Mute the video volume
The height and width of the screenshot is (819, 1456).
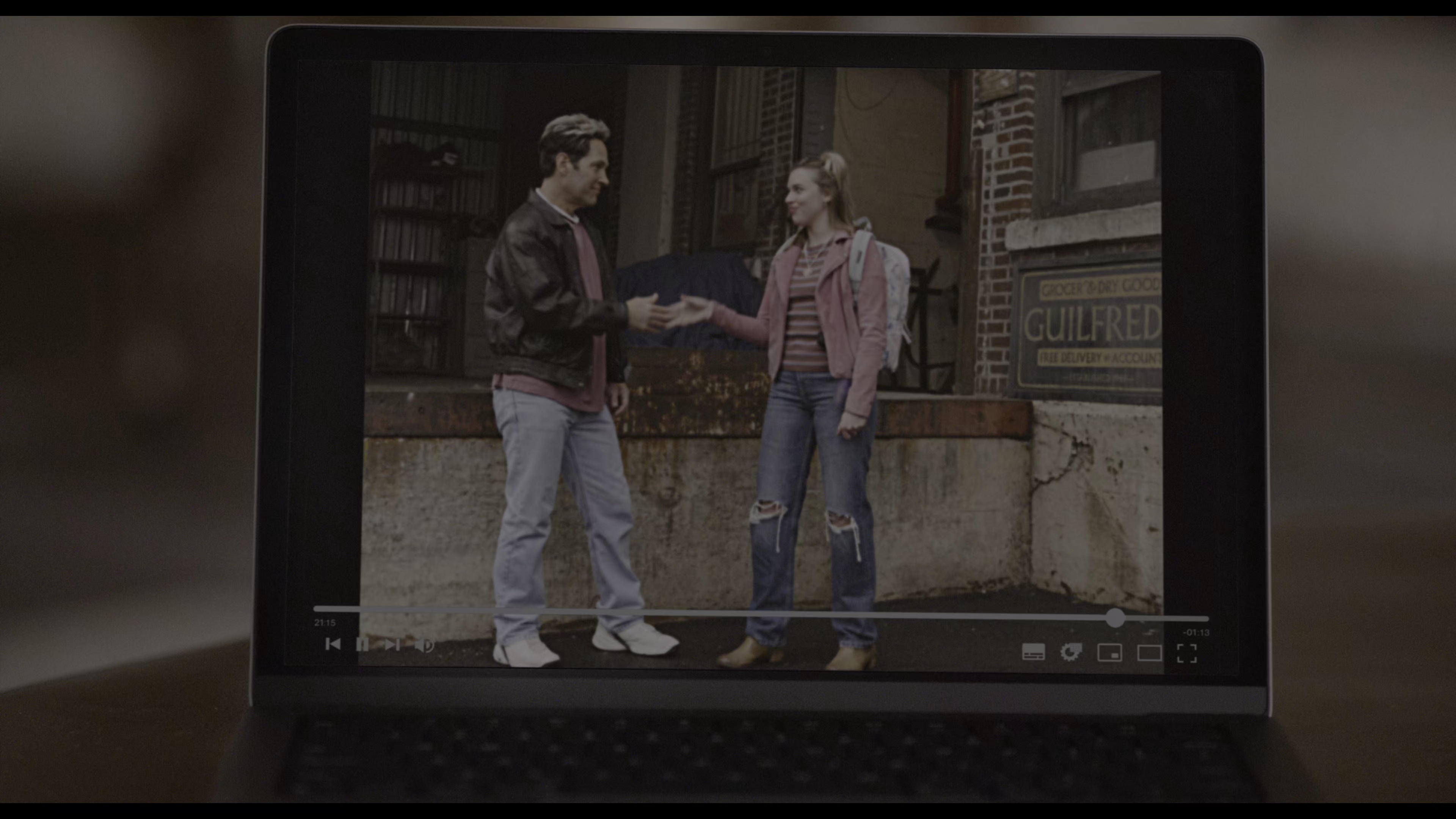[425, 645]
